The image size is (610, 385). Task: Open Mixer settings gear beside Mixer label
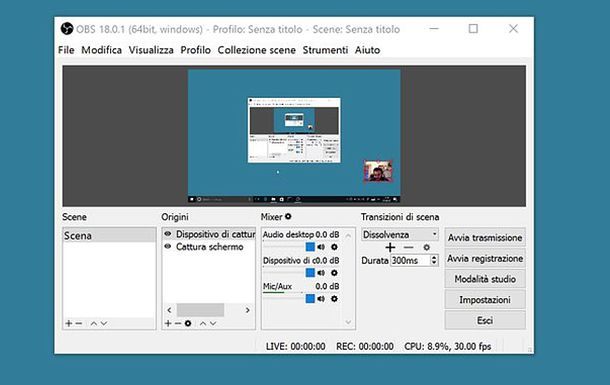point(288,217)
